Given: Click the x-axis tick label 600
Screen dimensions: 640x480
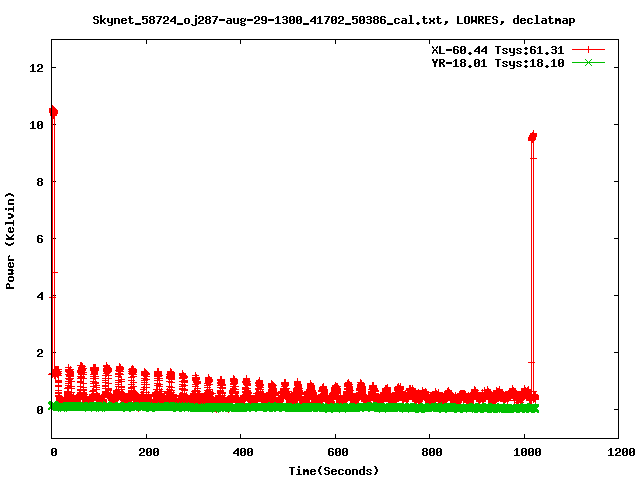Looking at the screenshot, I should click(338, 452).
